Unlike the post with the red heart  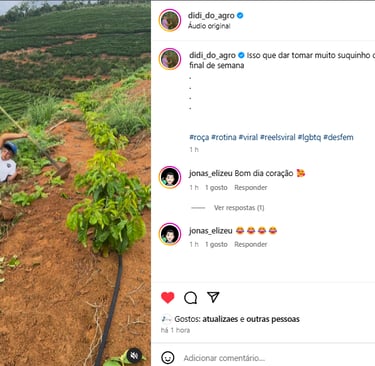(168, 297)
